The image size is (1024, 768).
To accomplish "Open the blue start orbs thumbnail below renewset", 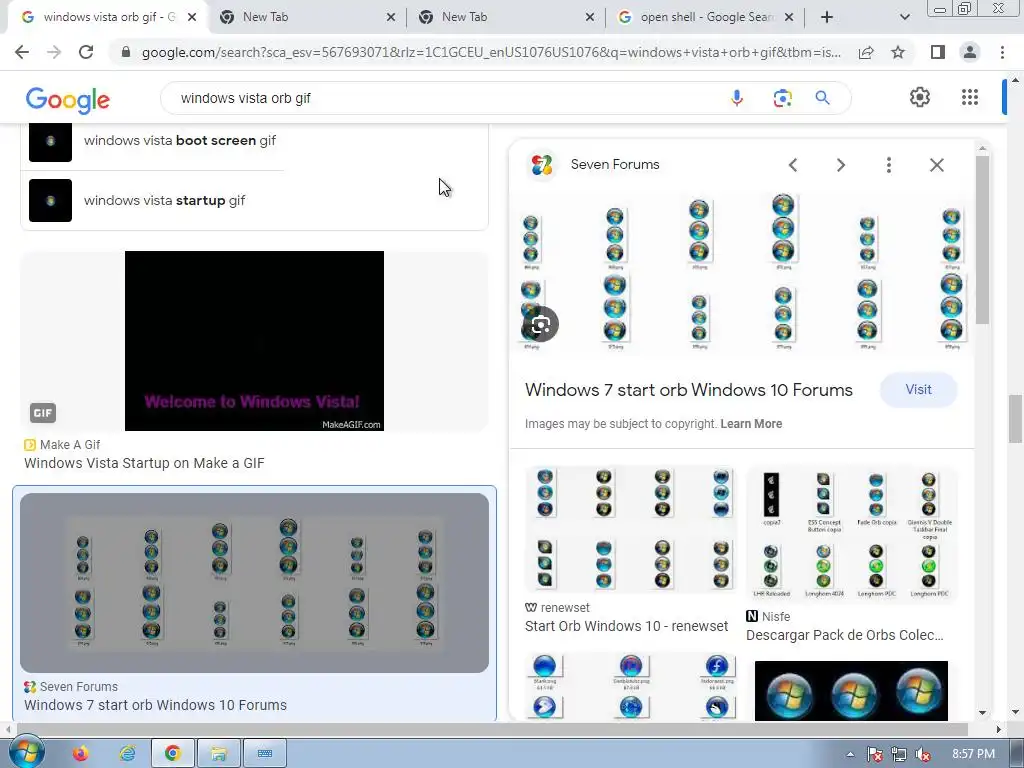I will pyautogui.click(x=630, y=687).
